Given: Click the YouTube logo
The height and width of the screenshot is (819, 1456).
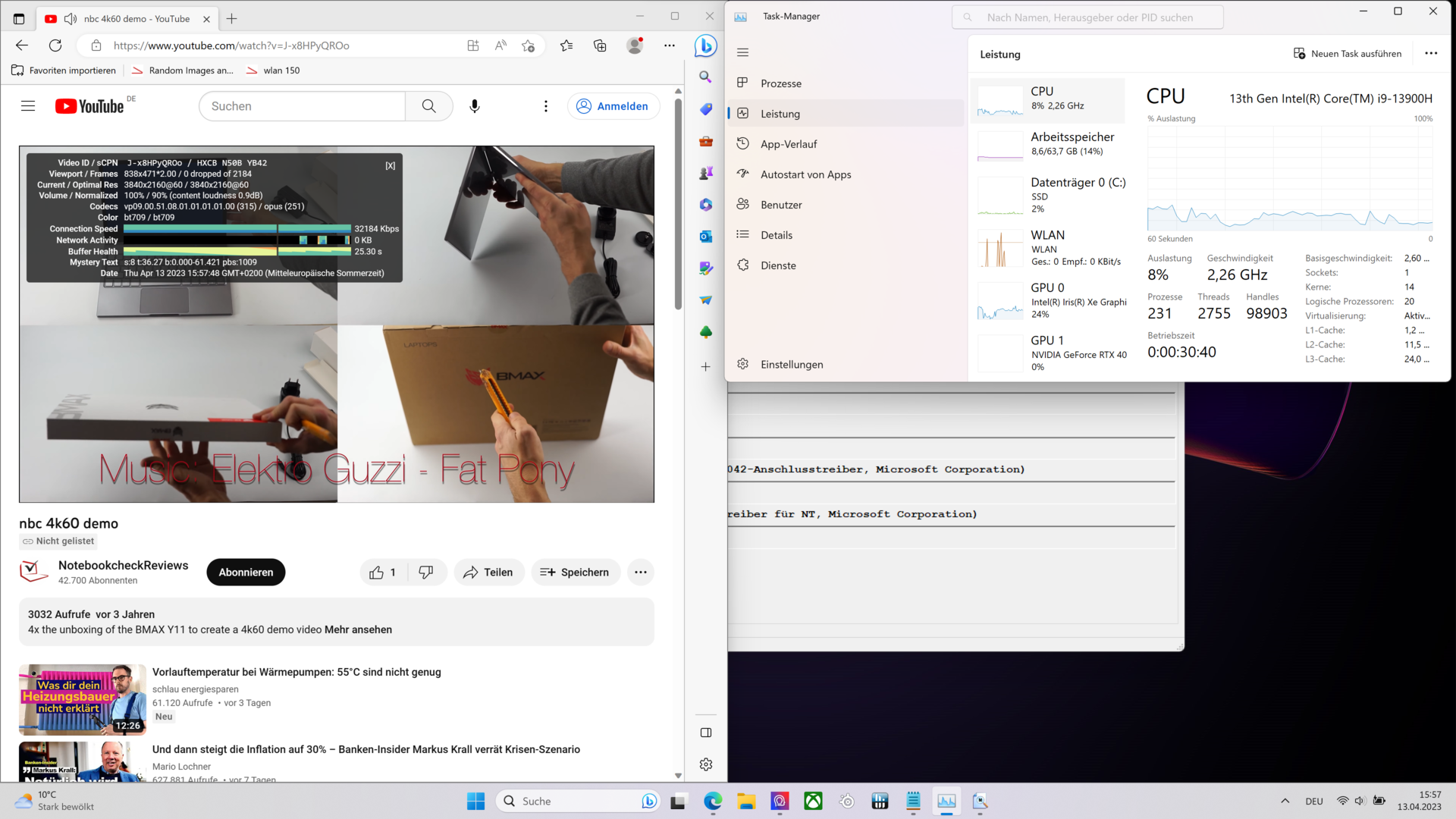Looking at the screenshot, I should (x=89, y=106).
